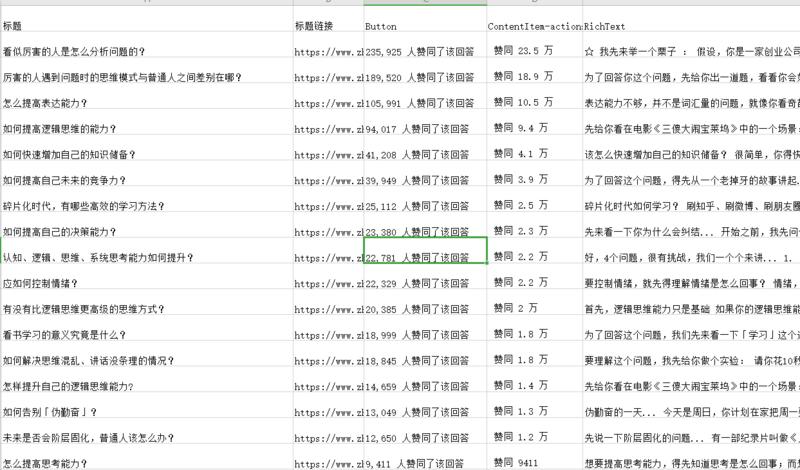Click the 105,991 人赞同了该回答 cell
Viewport: 800px width, 470px height.
pos(424,103)
